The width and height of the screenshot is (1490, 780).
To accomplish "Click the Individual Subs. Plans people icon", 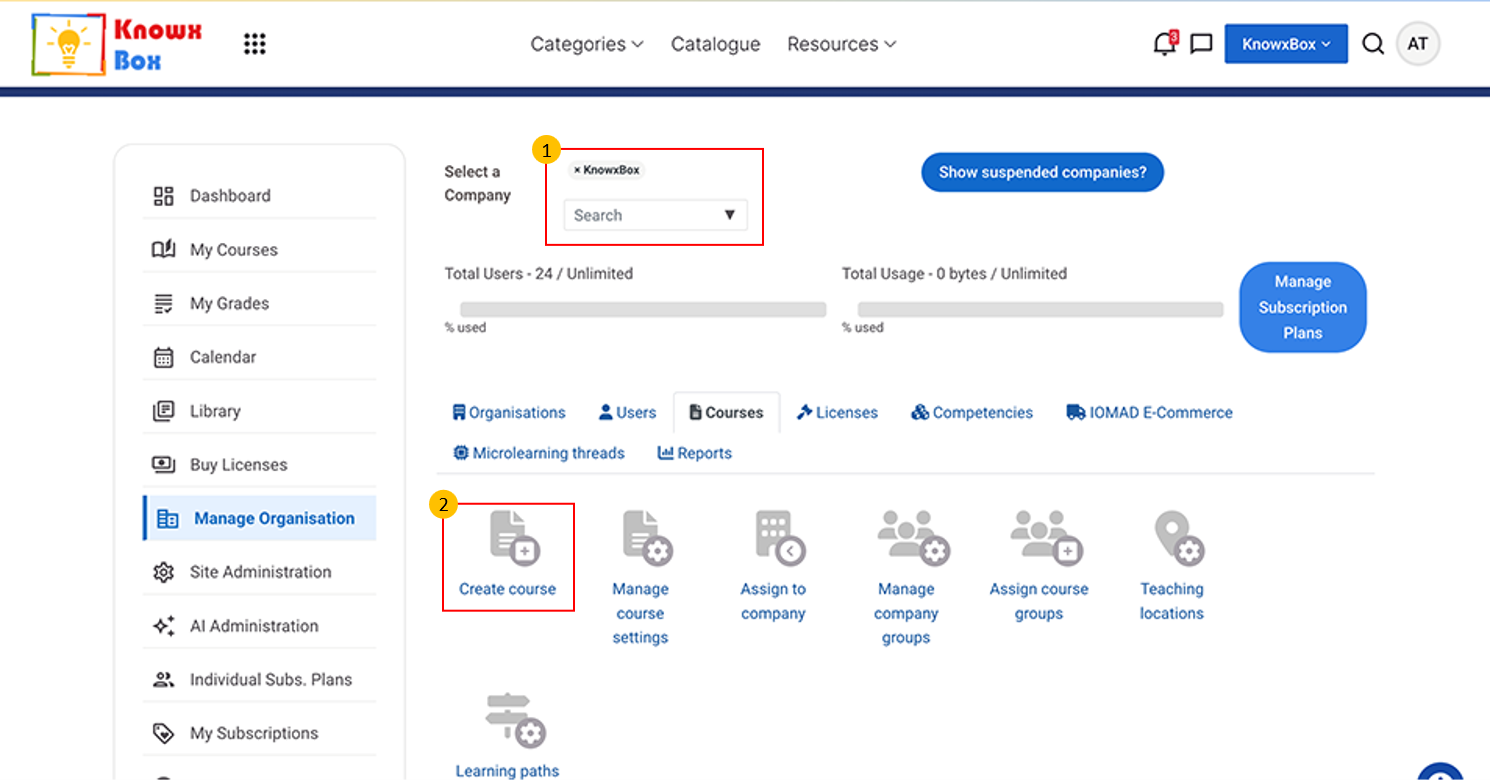I will coord(163,680).
